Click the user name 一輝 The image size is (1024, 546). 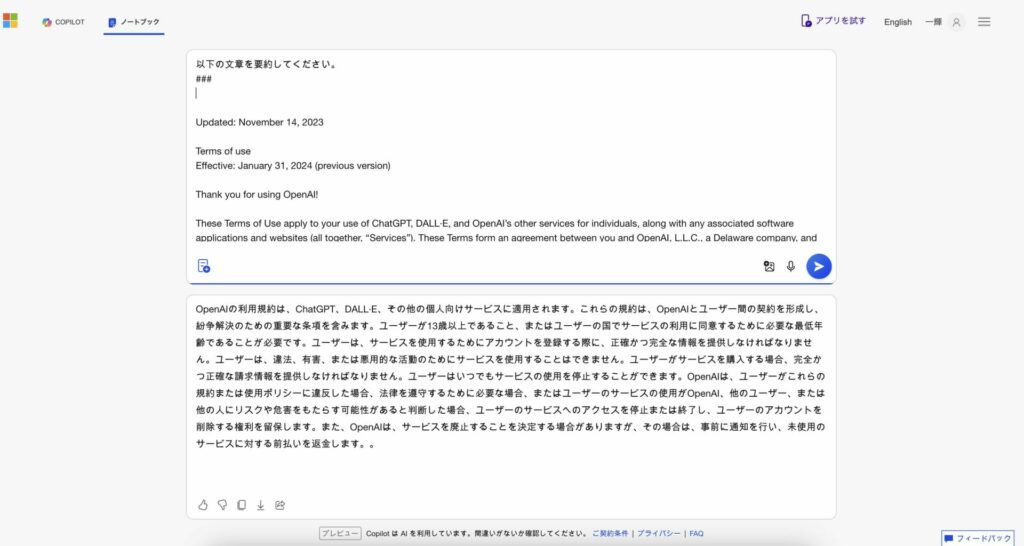933,22
